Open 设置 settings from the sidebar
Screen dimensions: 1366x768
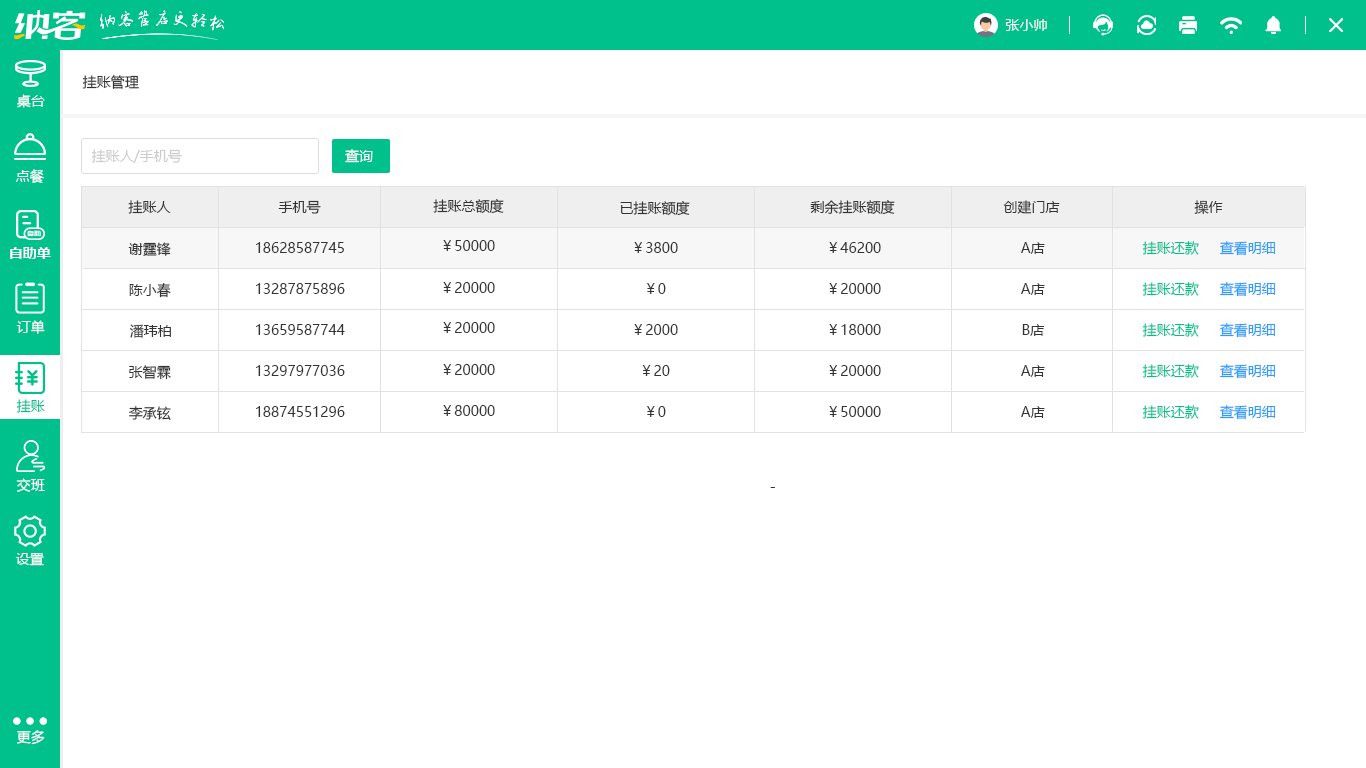point(30,541)
